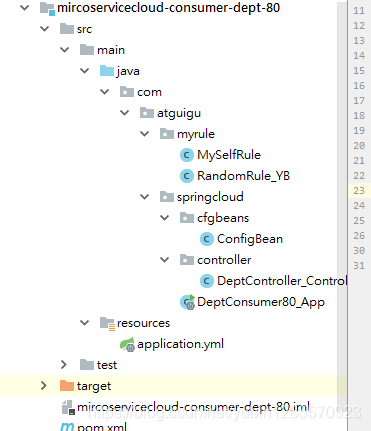Image resolution: width=371 pixels, height=431 pixels.
Task: Click the Maven pom.xml icon
Action: click(67, 427)
